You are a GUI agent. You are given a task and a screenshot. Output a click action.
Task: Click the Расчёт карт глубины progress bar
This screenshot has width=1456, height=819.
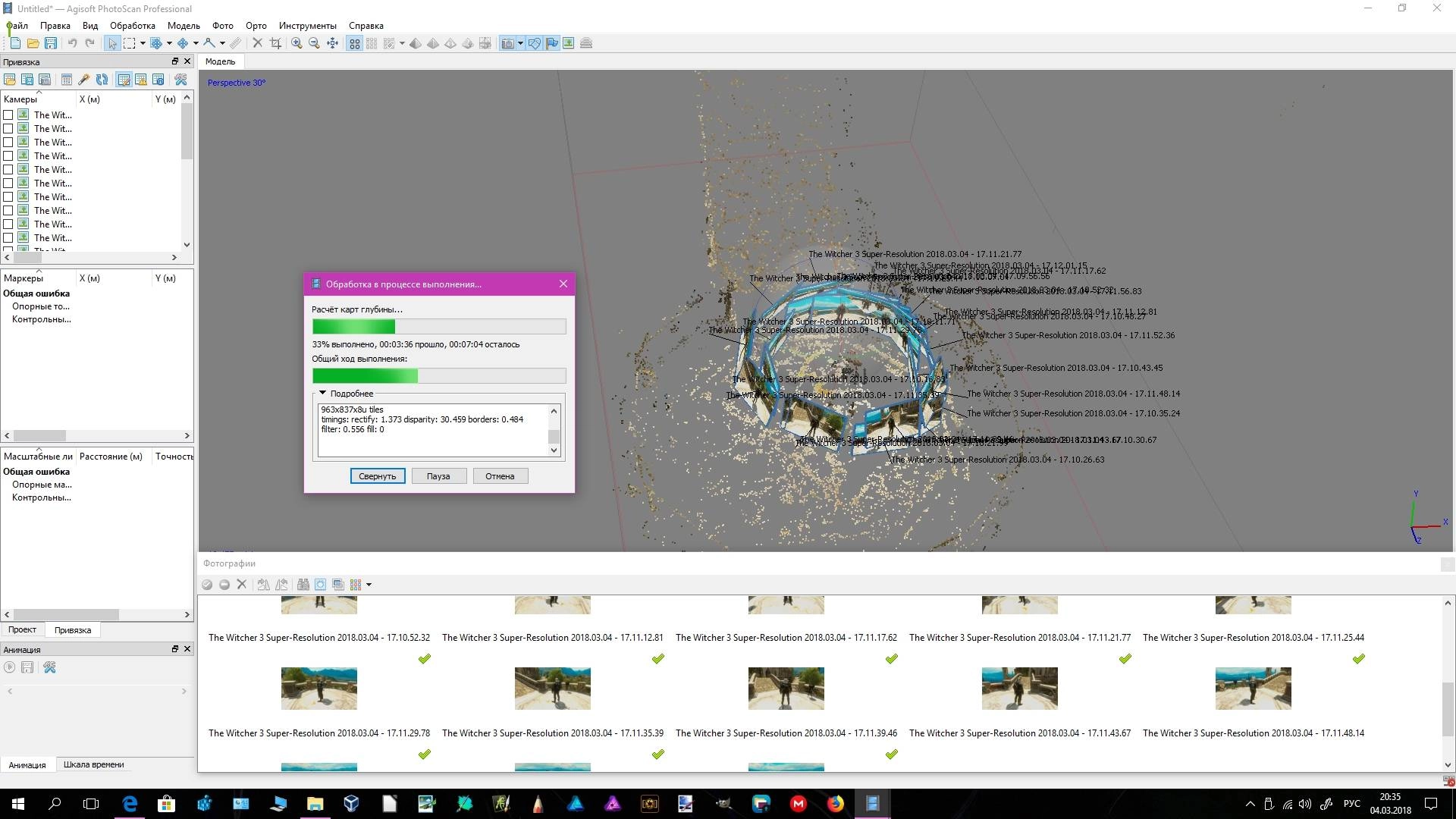[439, 327]
